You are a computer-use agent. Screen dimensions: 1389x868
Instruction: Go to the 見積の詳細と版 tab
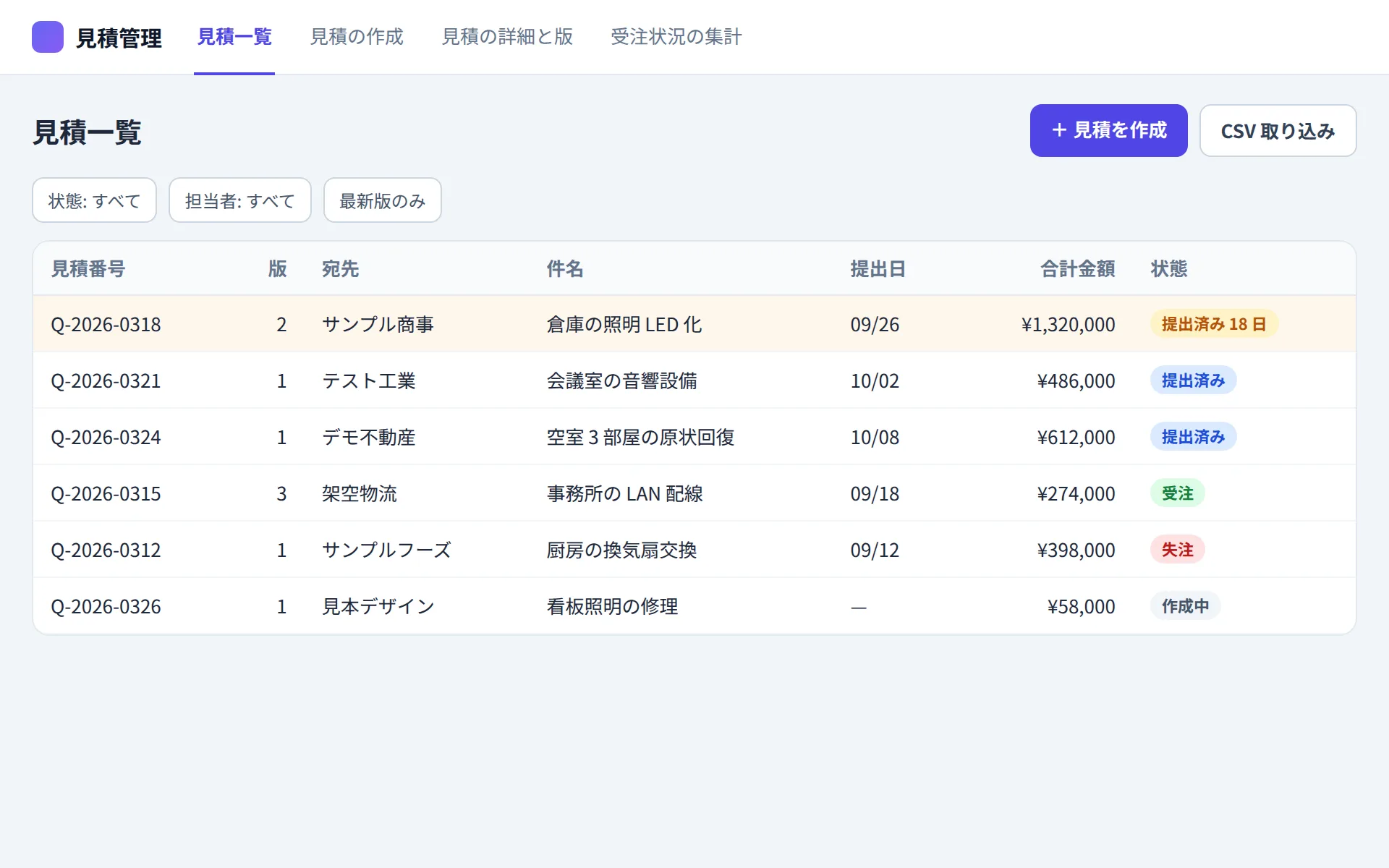point(507,37)
